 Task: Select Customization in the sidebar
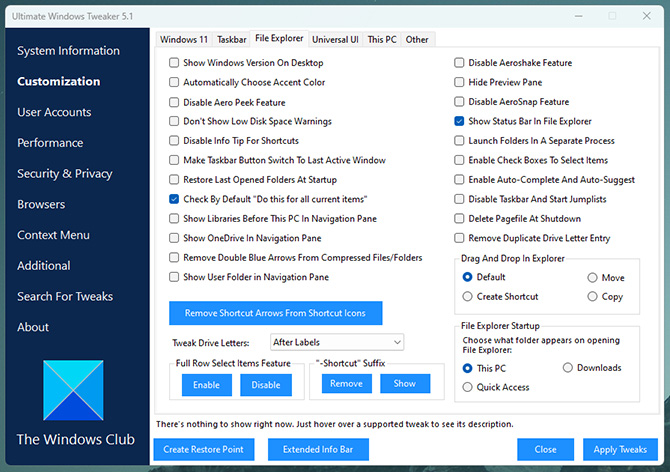(59, 82)
